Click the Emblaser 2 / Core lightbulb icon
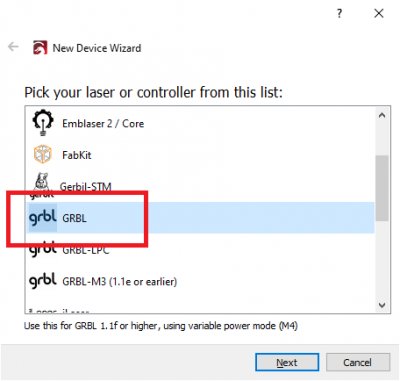The image size is (400, 381). [43, 122]
